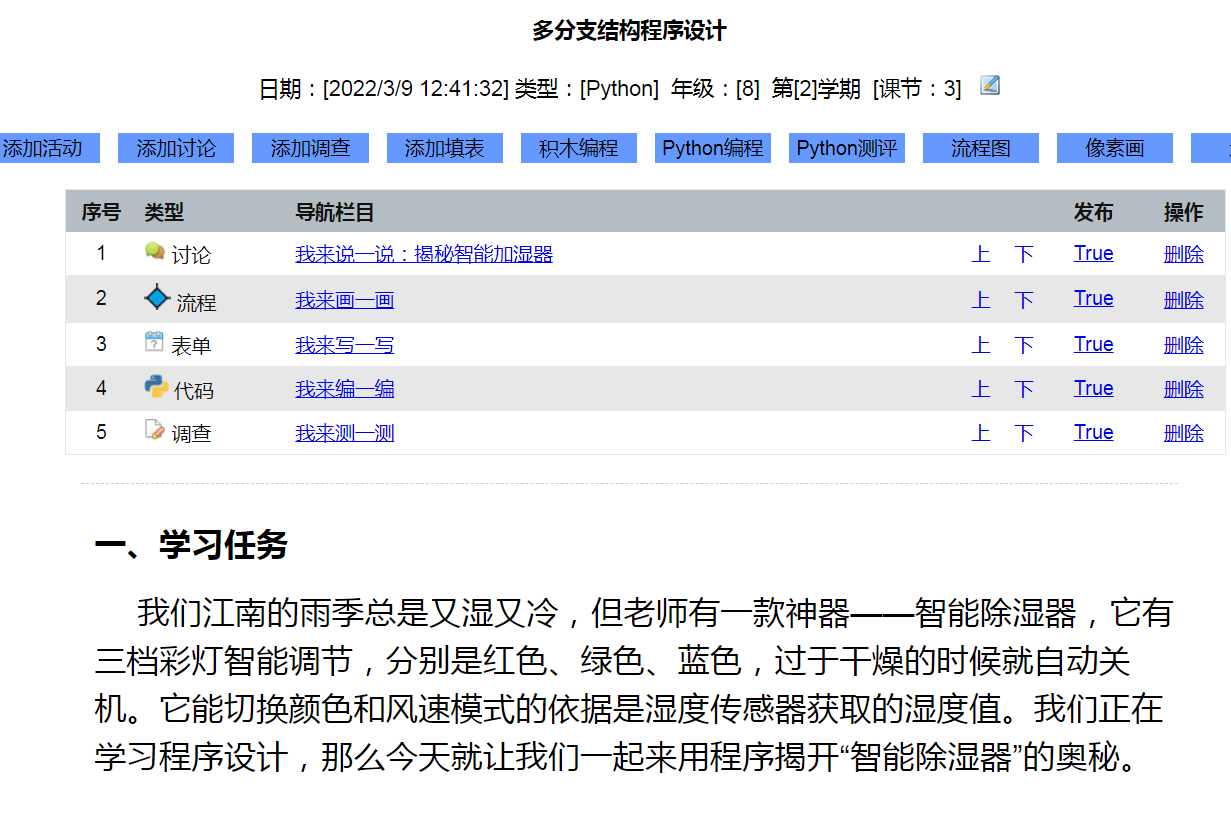This screenshot has height=813, width=1231.
Task: Move 我来画一画 row up with 上
Action: (x=981, y=299)
